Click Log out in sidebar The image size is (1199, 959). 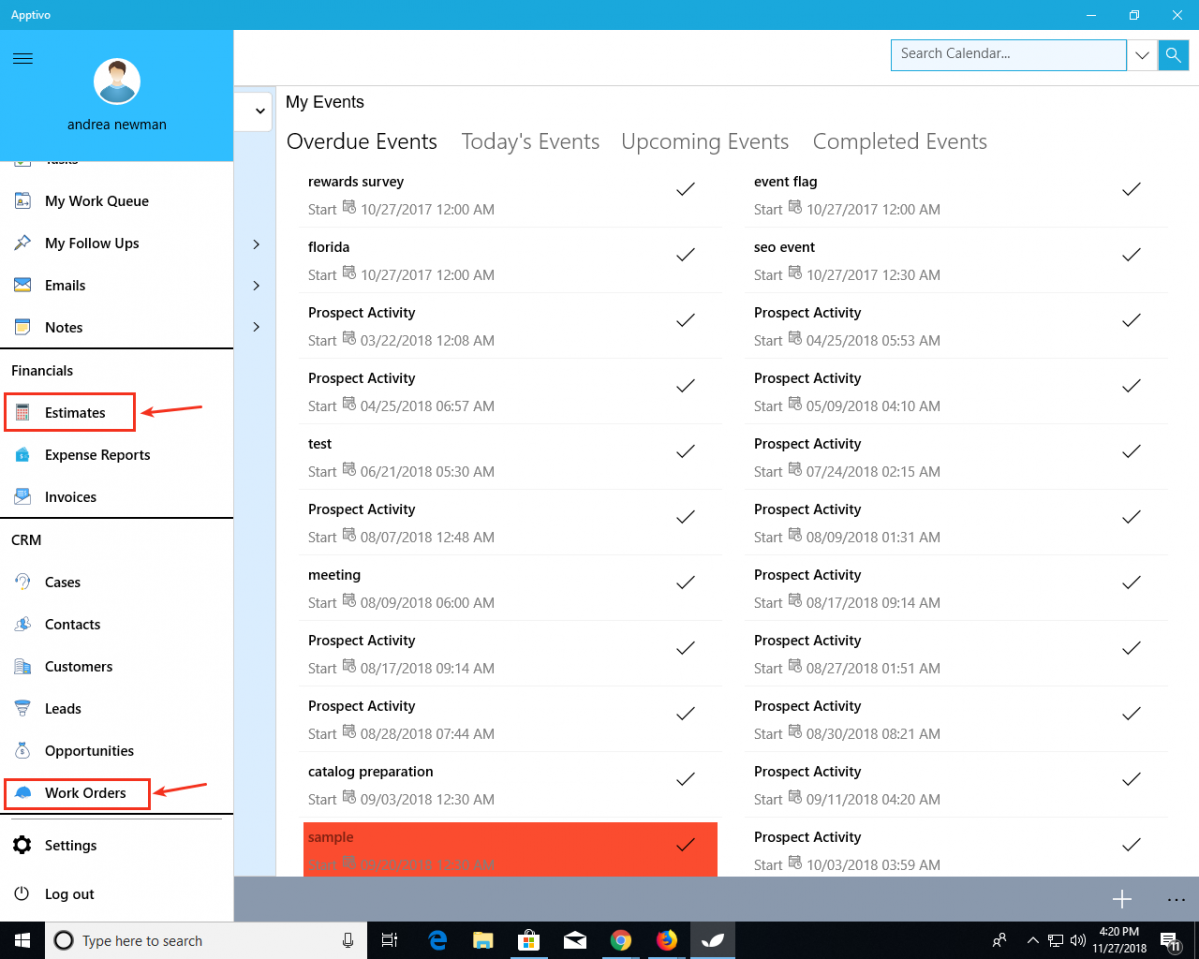coord(69,894)
